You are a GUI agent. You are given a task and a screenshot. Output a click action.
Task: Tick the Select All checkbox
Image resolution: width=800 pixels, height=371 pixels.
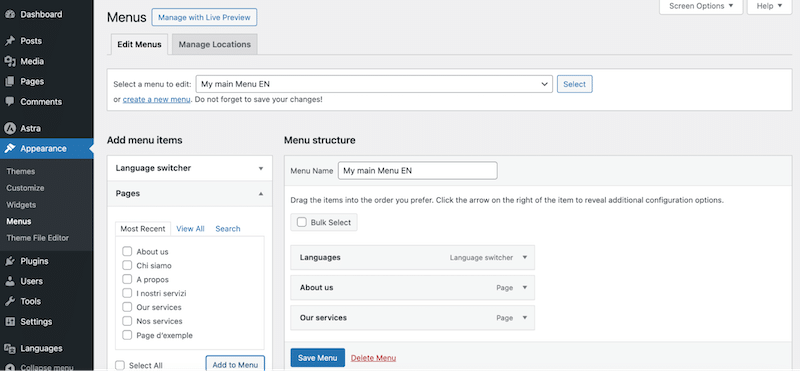pos(120,365)
